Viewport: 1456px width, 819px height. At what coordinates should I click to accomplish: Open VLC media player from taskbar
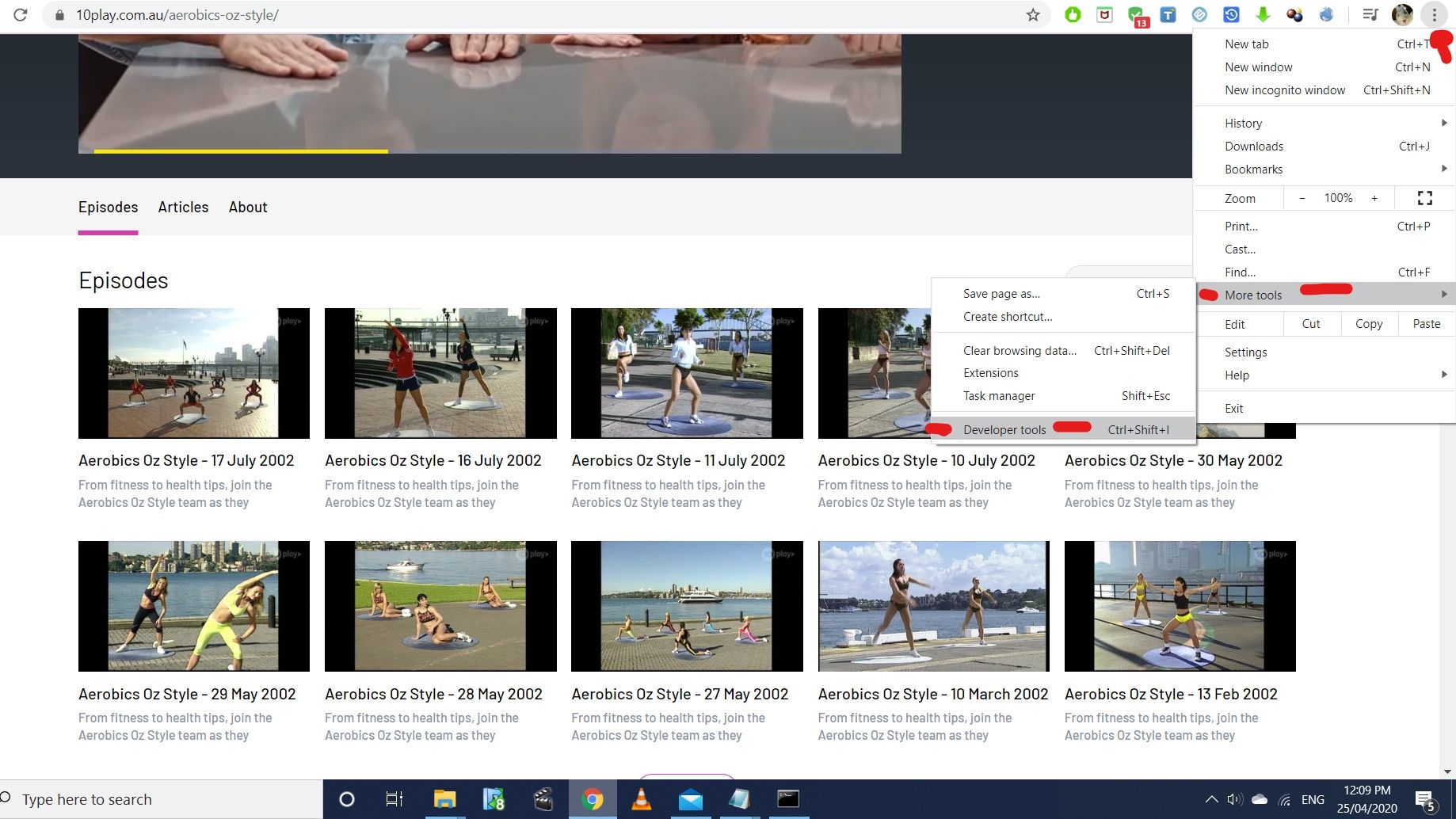[x=641, y=799]
